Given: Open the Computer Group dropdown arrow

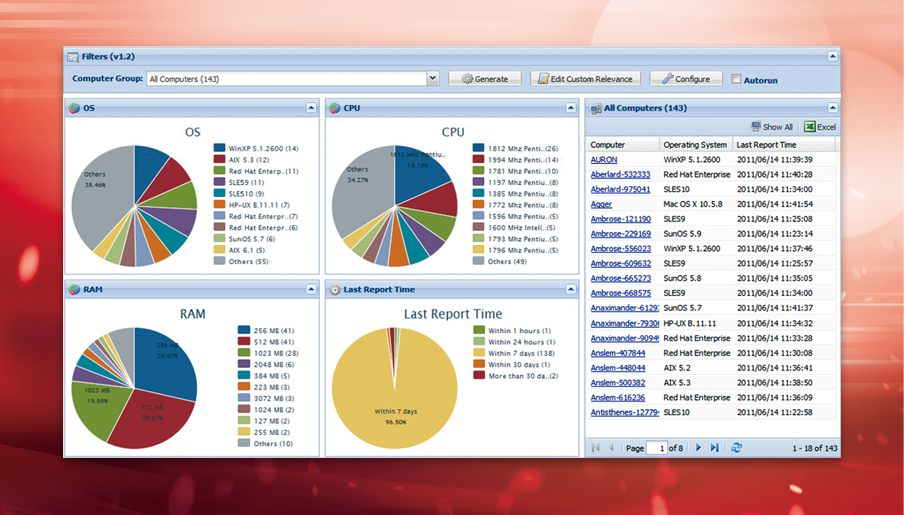Looking at the screenshot, I should coord(433,78).
